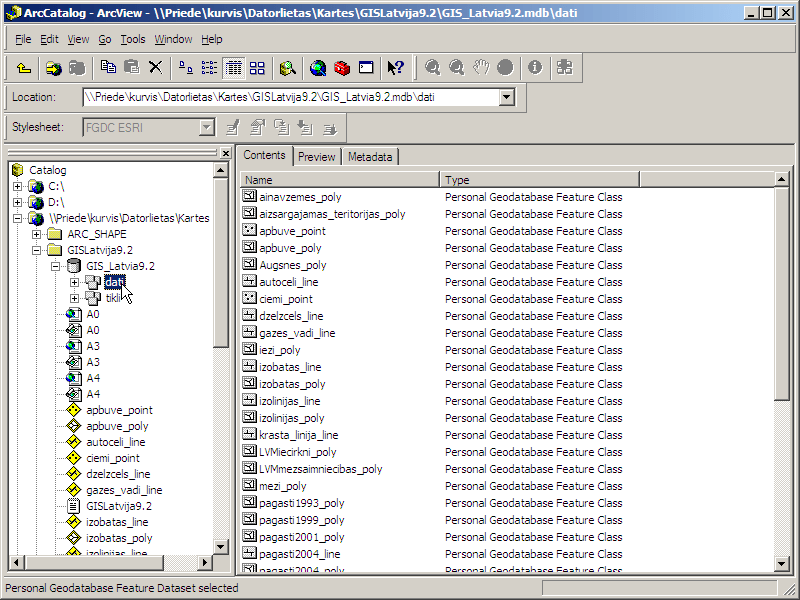Sort by the Name column header
This screenshot has height=600, width=800.
pyautogui.click(x=340, y=180)
